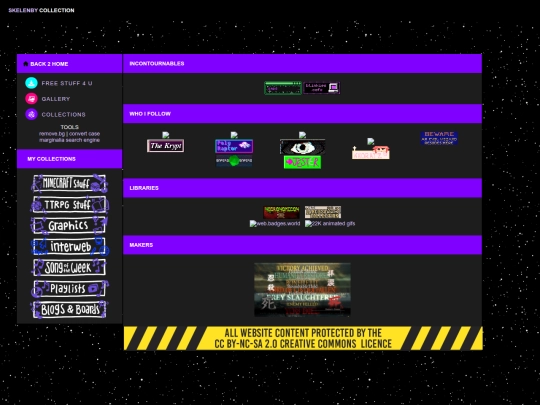Open the interweb collection banner

pos(70,247)
